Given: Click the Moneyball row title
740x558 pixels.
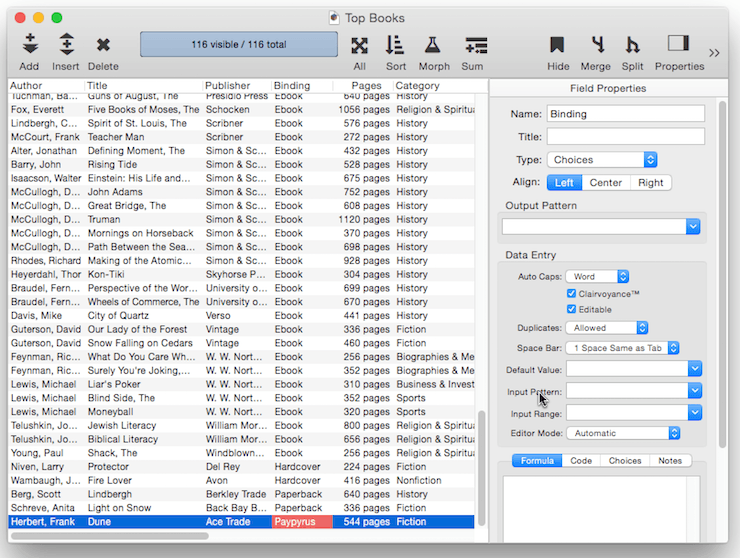Looking at the screenshot, I should [110, 412].
